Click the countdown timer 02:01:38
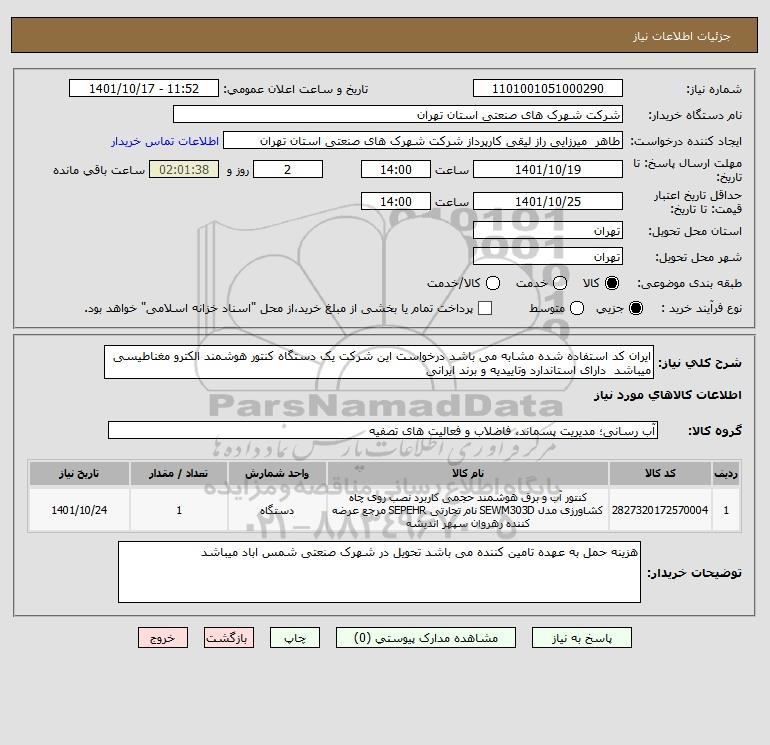Viewport: 770px width, 745px height. pos(184,169)
